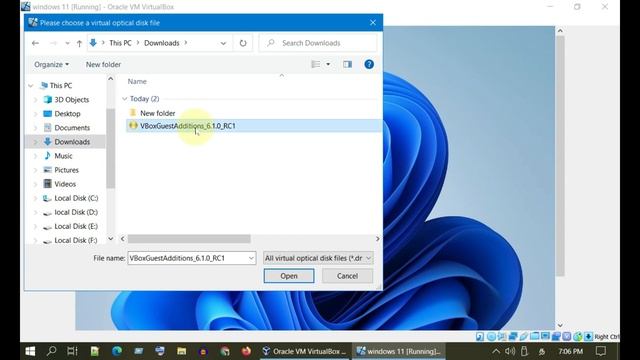
Task: Click the file list horizontal scrollbar thumb
Action: click(x=189, y=239)
